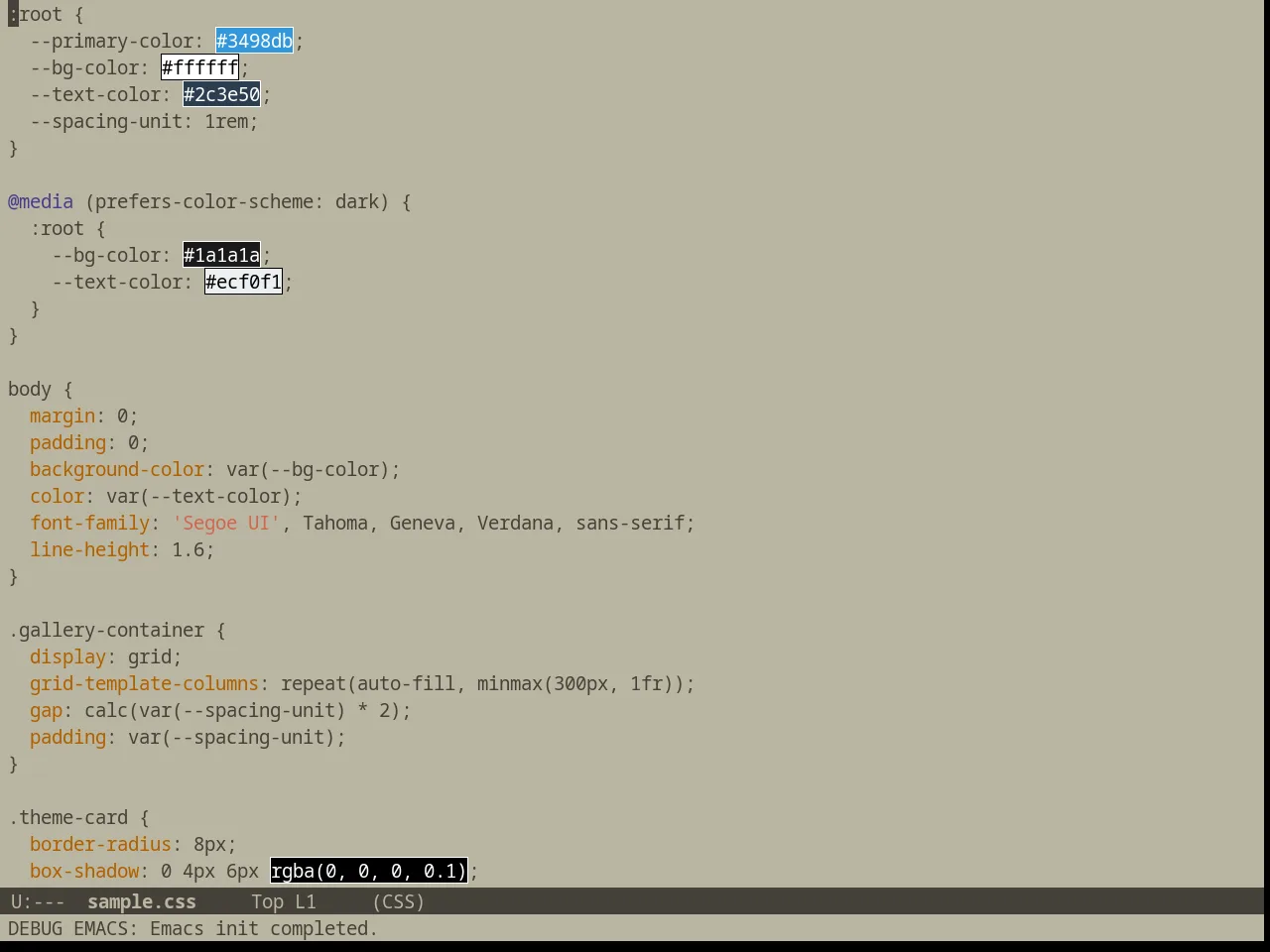
Task: Place cursor on '--primary-color' variable
Action: (x=111, y=41)
